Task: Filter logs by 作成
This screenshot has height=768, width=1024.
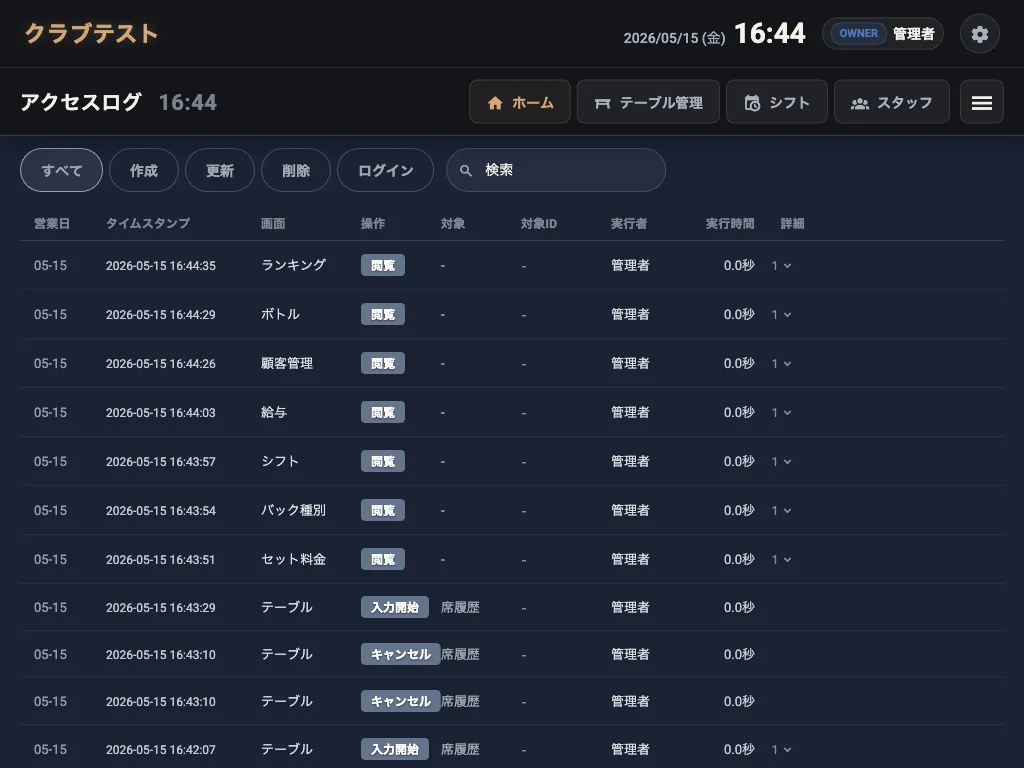Action: [x=144, y=170]
